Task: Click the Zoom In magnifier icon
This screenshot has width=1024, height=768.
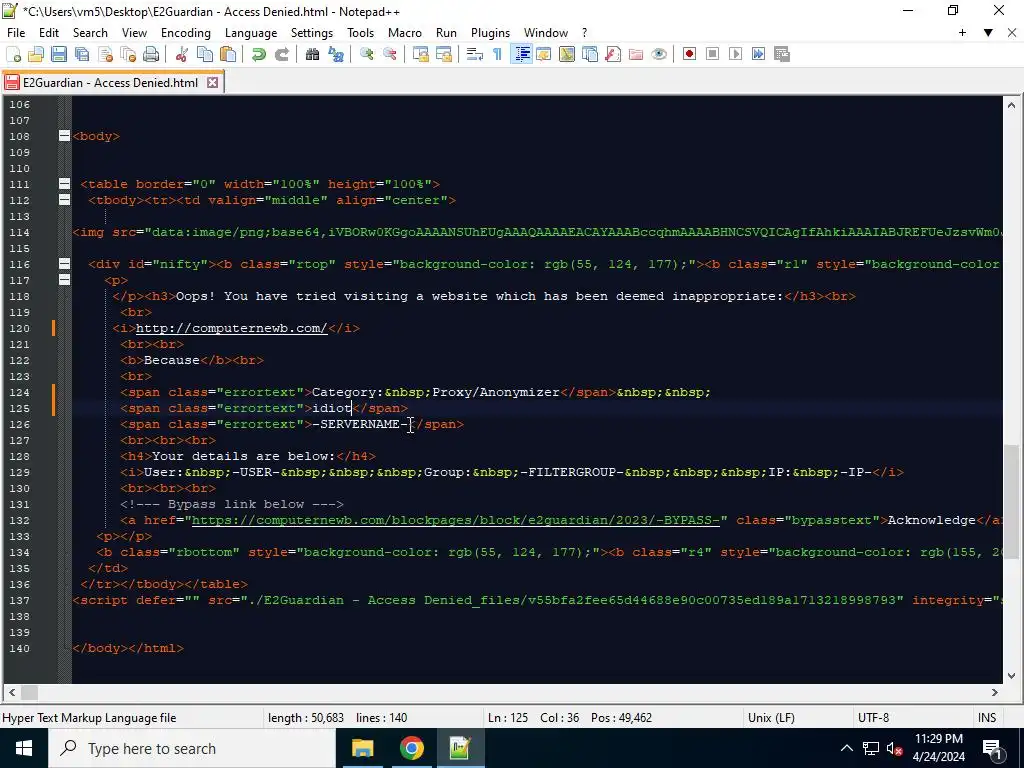Action: click(366, 54)
